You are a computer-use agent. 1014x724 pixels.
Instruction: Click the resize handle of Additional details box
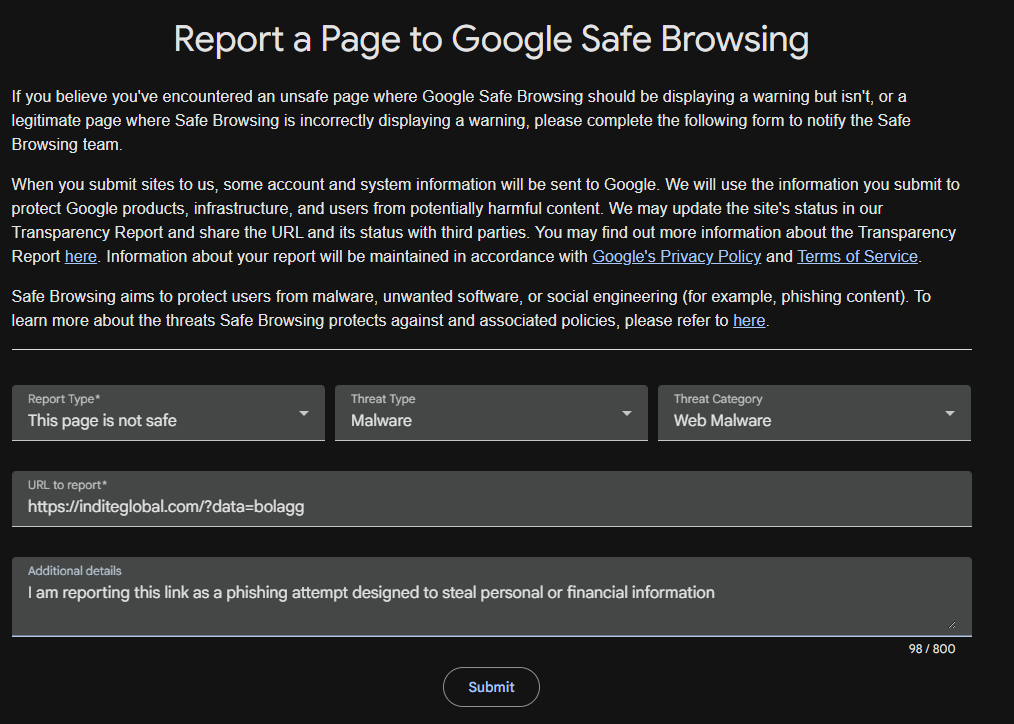point(951,624)
